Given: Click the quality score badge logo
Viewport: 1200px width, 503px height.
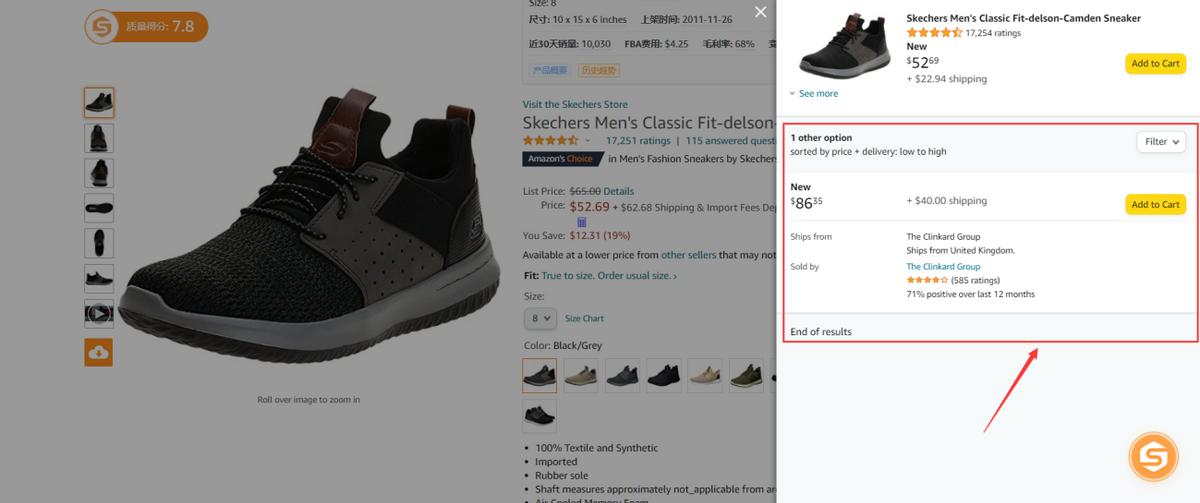Looking at the screenshot, I should tap(101, 26).
